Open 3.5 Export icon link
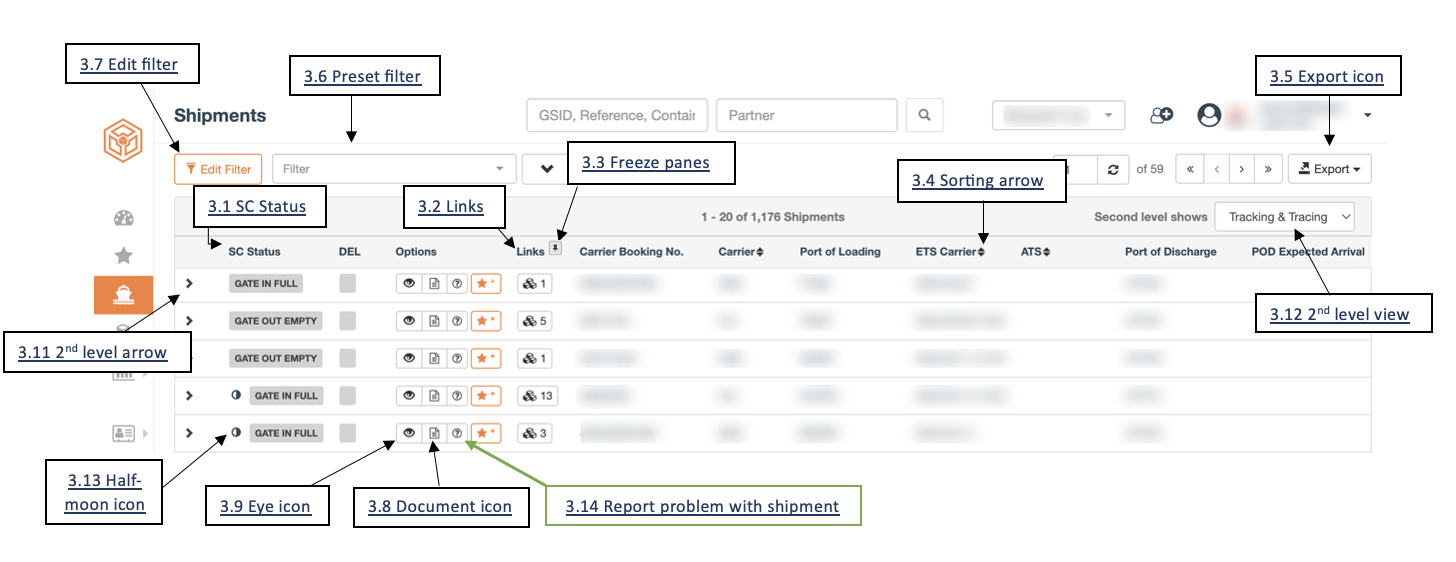This screenshot has height=562, width=1456. pyautogui.click(x=1327, y=76)
